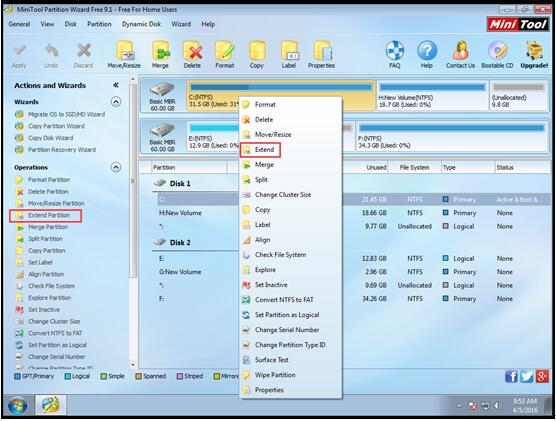Select Change Cluster Size in context menu

tap(283, 195)
